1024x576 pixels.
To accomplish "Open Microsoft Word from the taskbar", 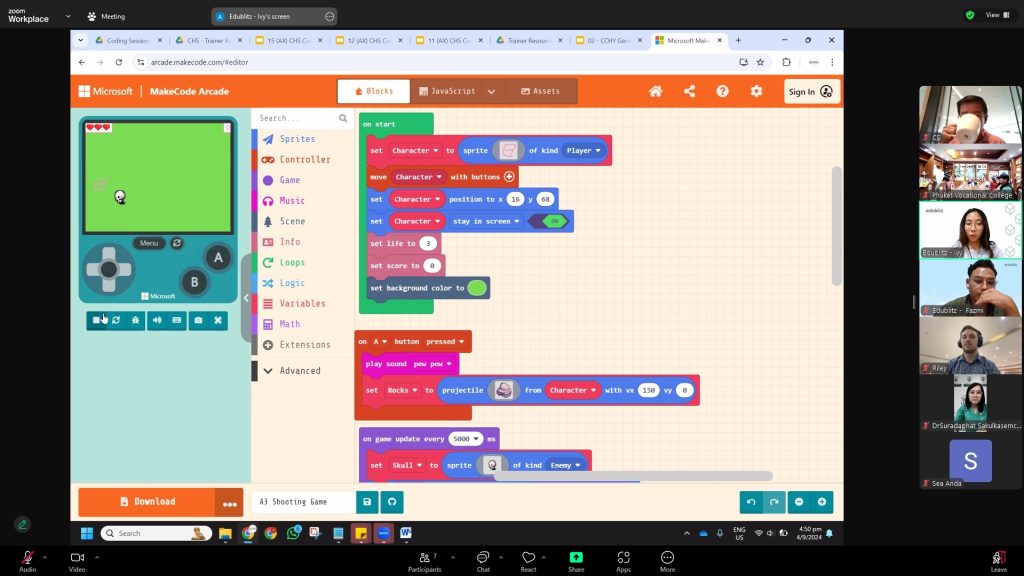I will point(406,533).
